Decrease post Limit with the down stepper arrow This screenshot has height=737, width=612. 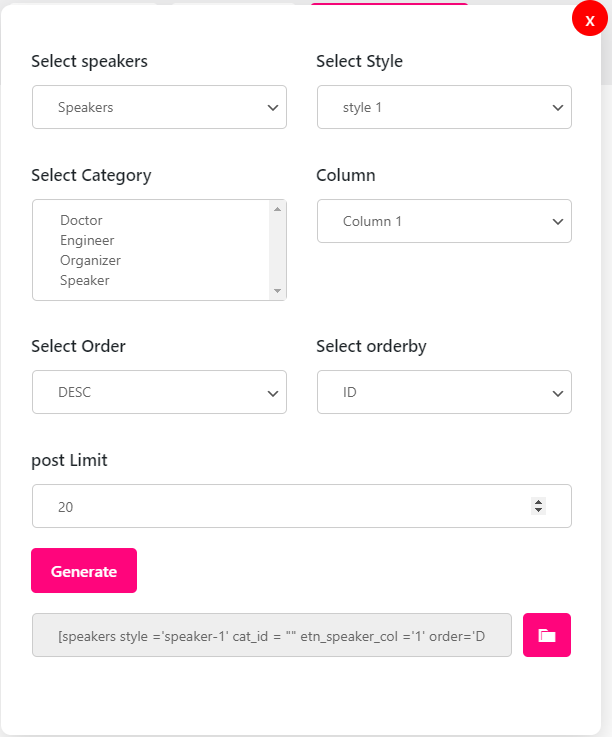point(539,510)
